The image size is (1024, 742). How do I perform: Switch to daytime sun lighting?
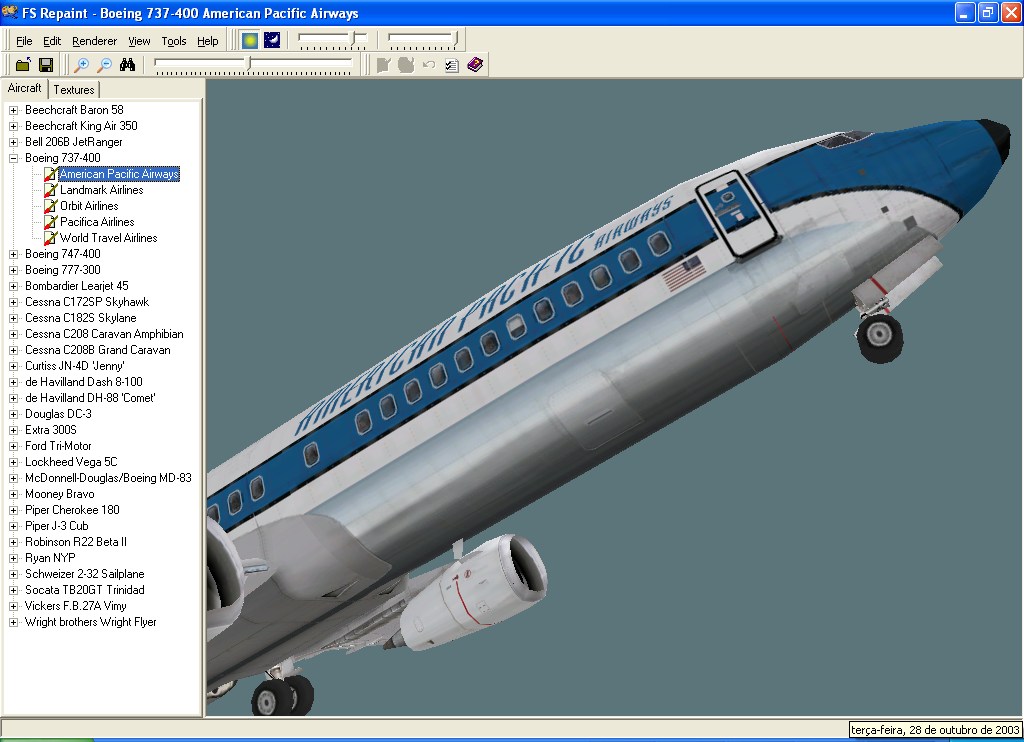249,40
